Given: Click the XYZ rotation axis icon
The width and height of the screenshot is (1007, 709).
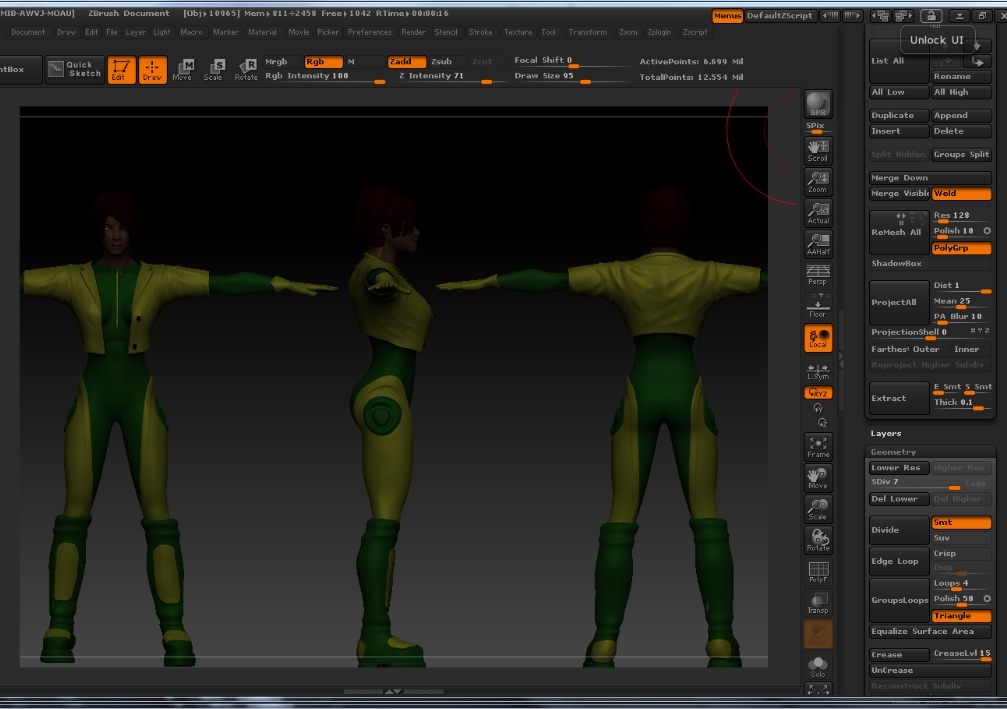Looking at the screenshot, I should (x=818, y=392).
